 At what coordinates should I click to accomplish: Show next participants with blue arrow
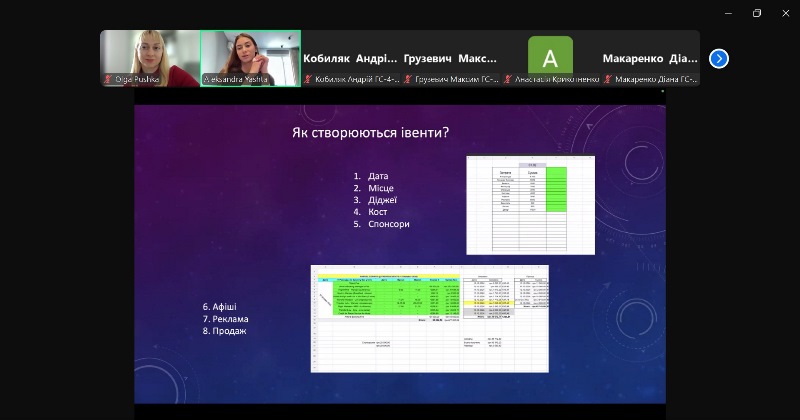coord(718,59)
